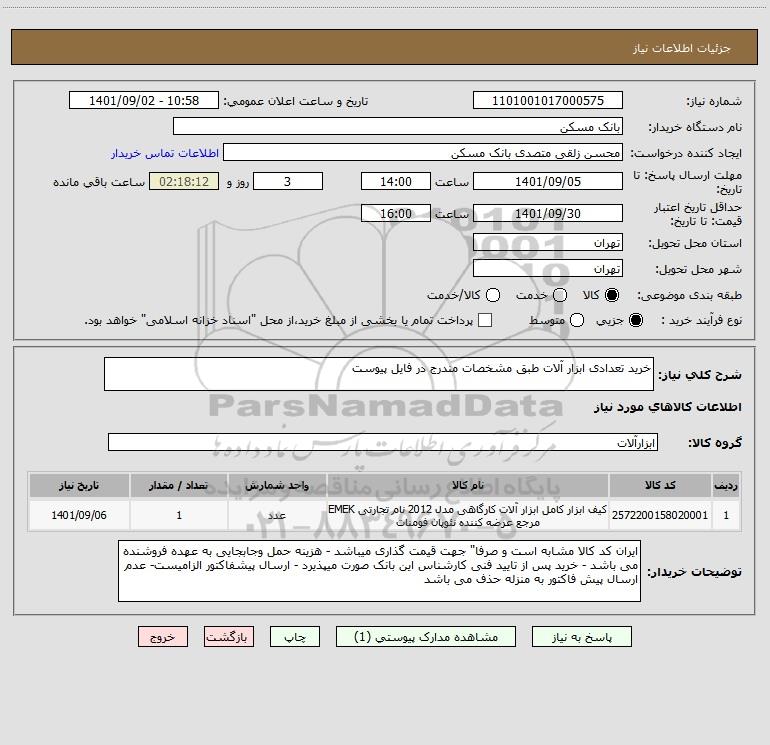The image size is (770, 745).
Task: Click the توضیحات خریدار notes box
Action: [380, 571]
